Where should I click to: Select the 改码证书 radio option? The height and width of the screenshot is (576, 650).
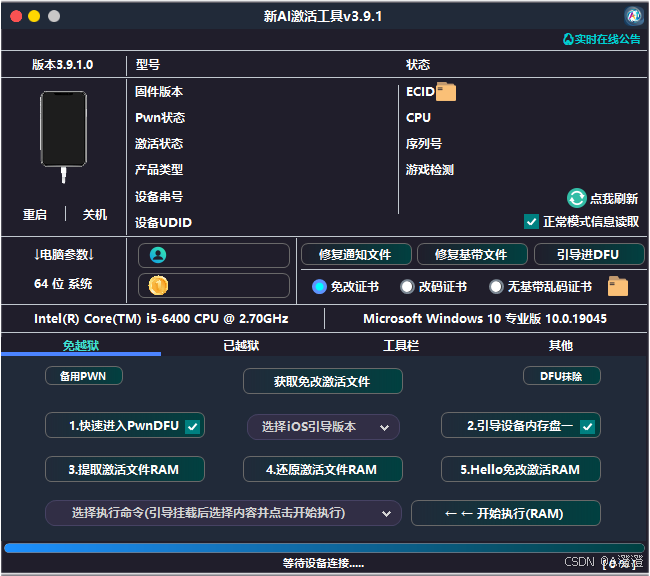point(407,287)
